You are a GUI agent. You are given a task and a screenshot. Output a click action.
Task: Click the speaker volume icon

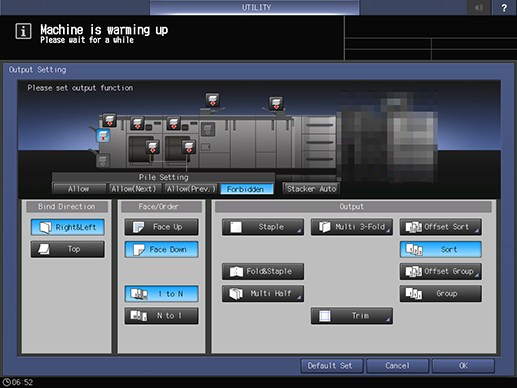tap(479, 7)
